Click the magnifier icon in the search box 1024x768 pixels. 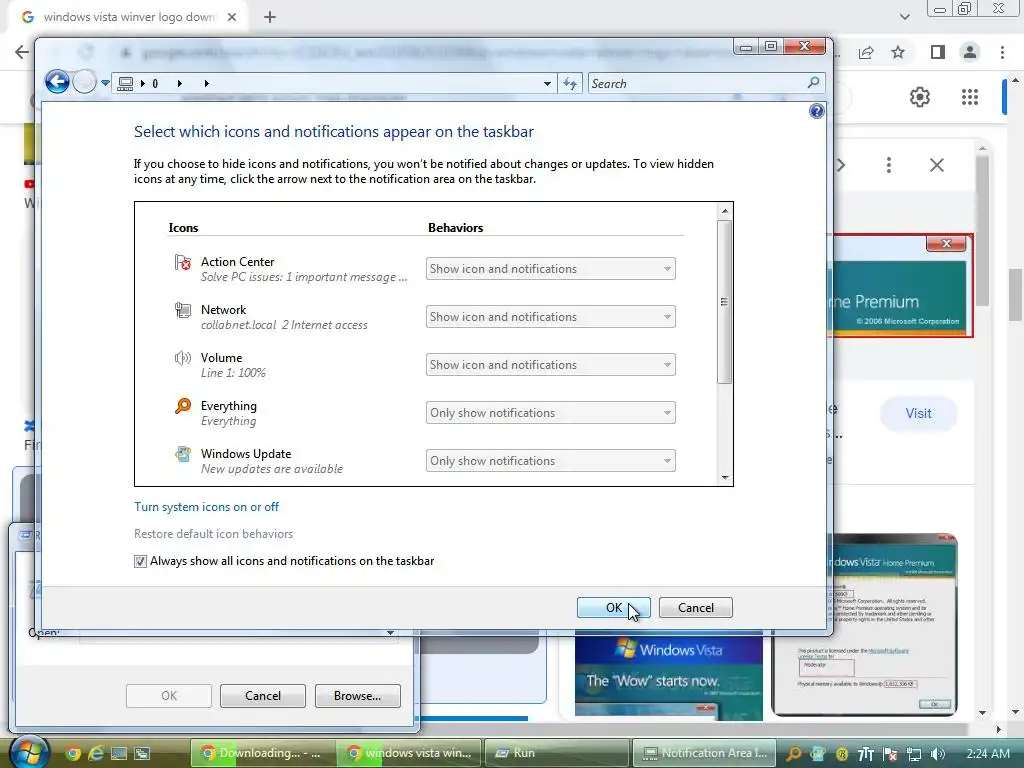[x=814, y=82]
